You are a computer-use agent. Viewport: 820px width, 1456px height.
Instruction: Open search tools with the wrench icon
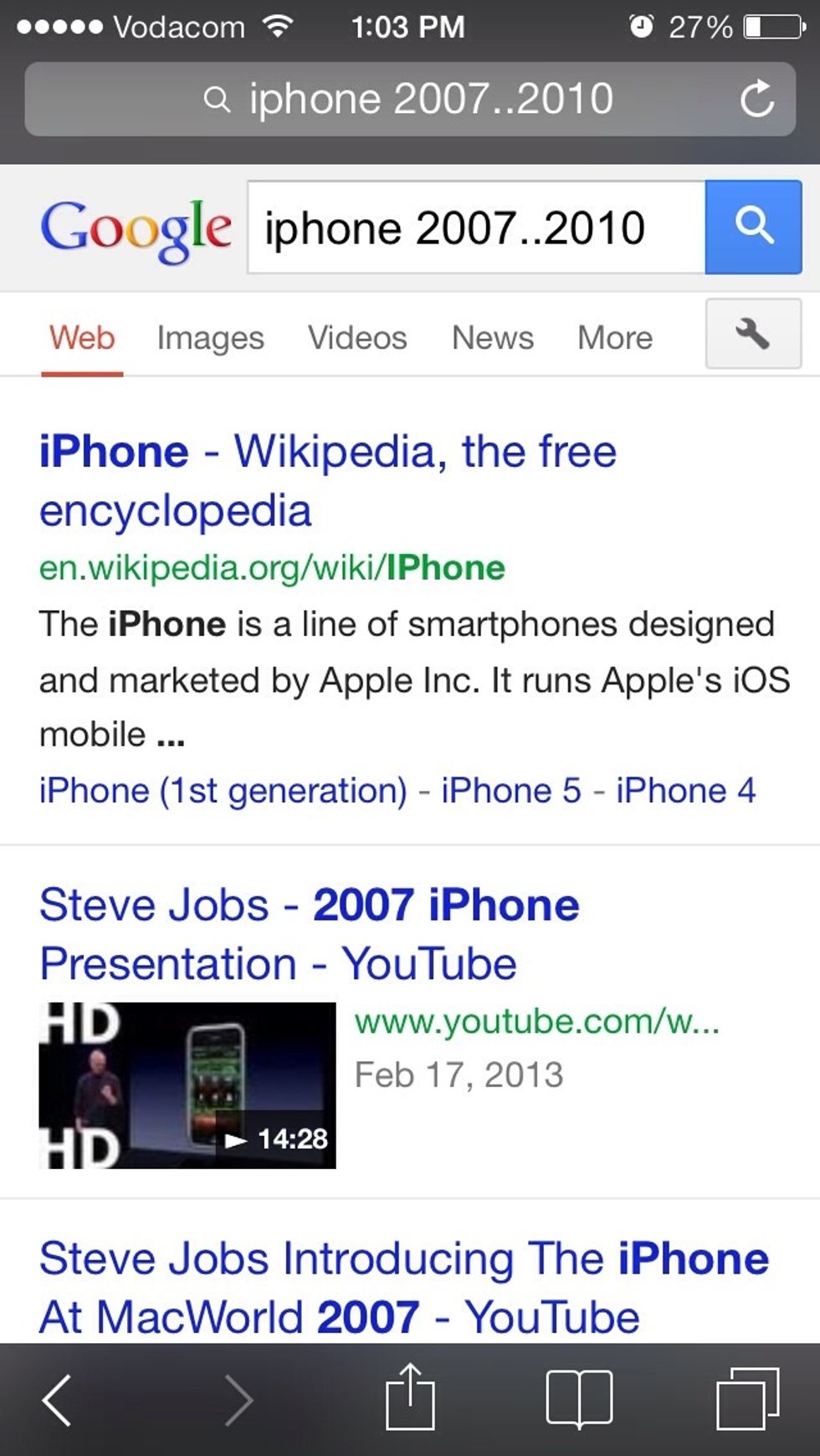[x=753, y=334]
